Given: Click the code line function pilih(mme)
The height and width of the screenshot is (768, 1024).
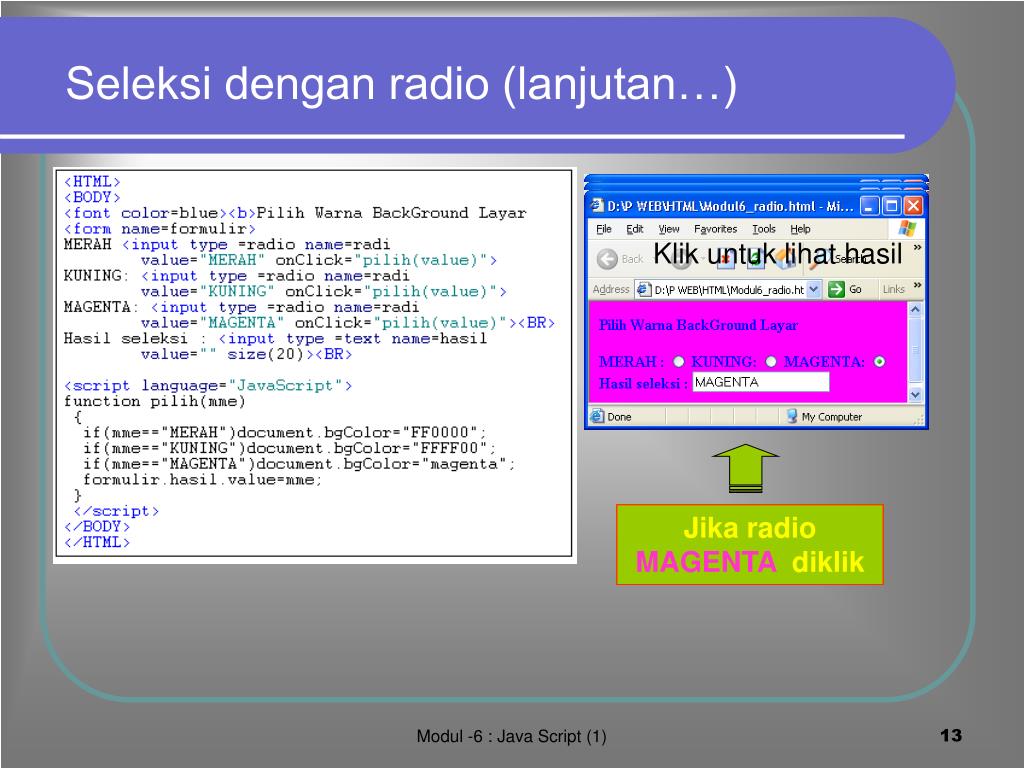Looking at the screenshot, I should (x=154, y=401).
